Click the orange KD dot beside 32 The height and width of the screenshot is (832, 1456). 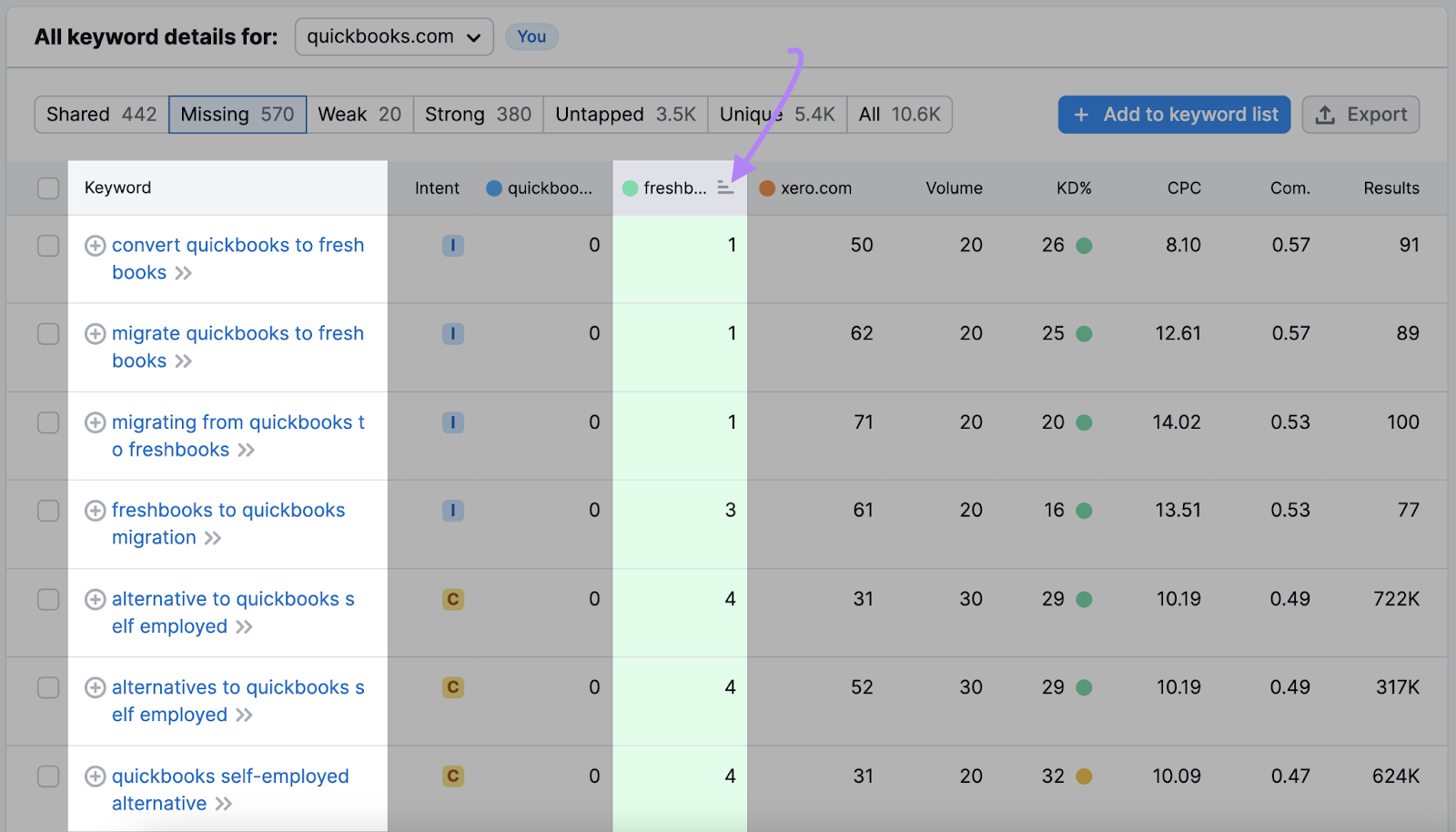[1084, 776]
